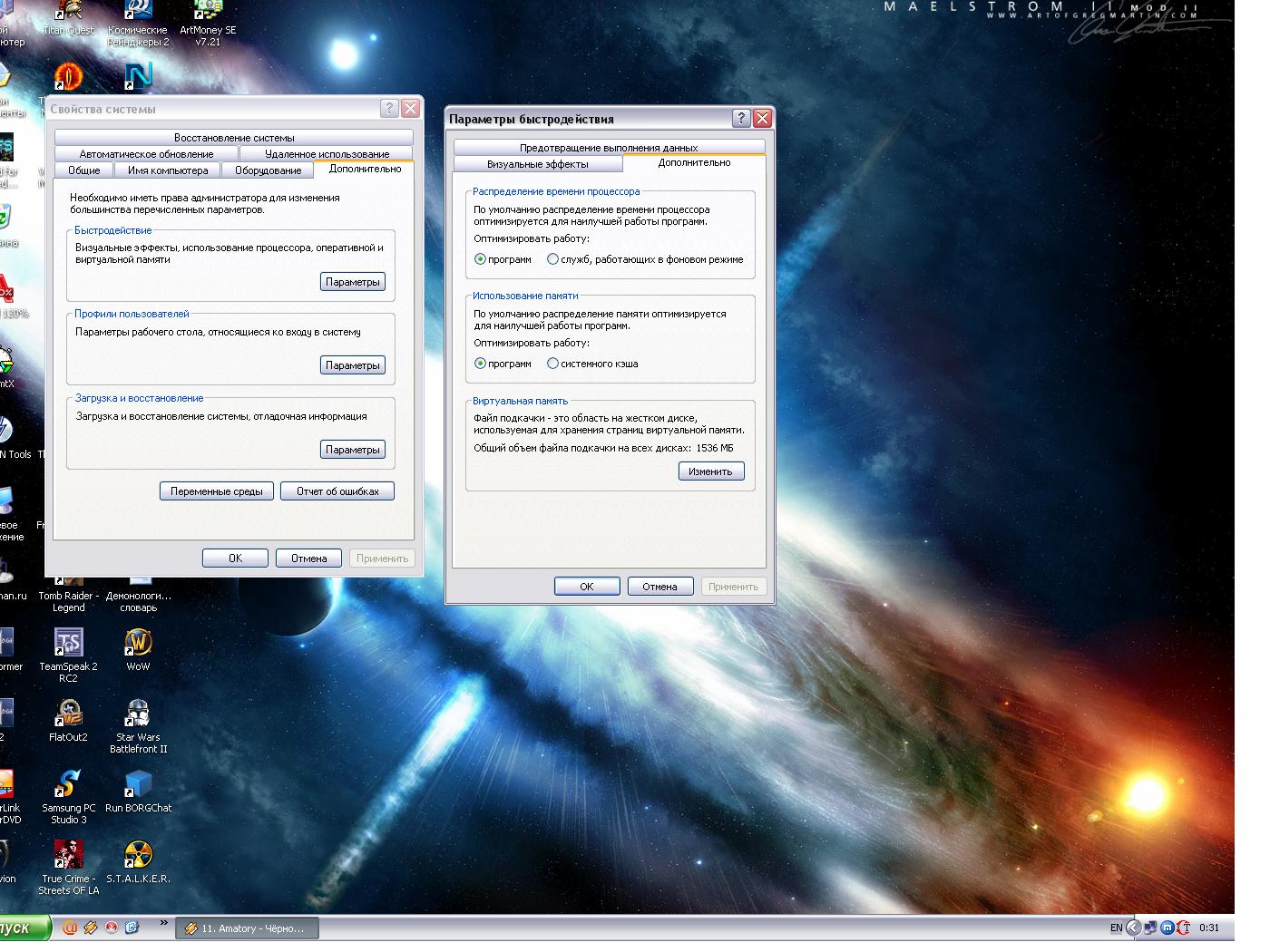This screenshot has height=952, width=1270.
Task: Click the 0:31 clock in the tray
Action: point(1209,928)
